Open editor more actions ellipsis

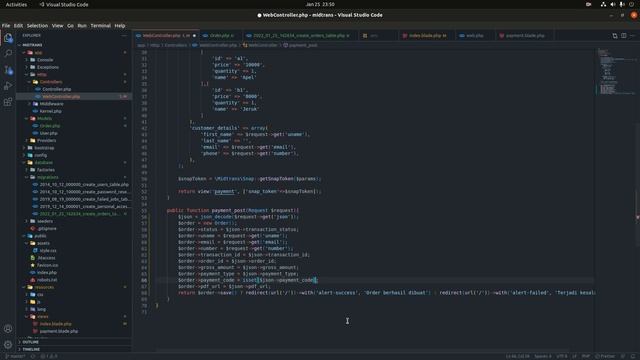pos(632,36)
